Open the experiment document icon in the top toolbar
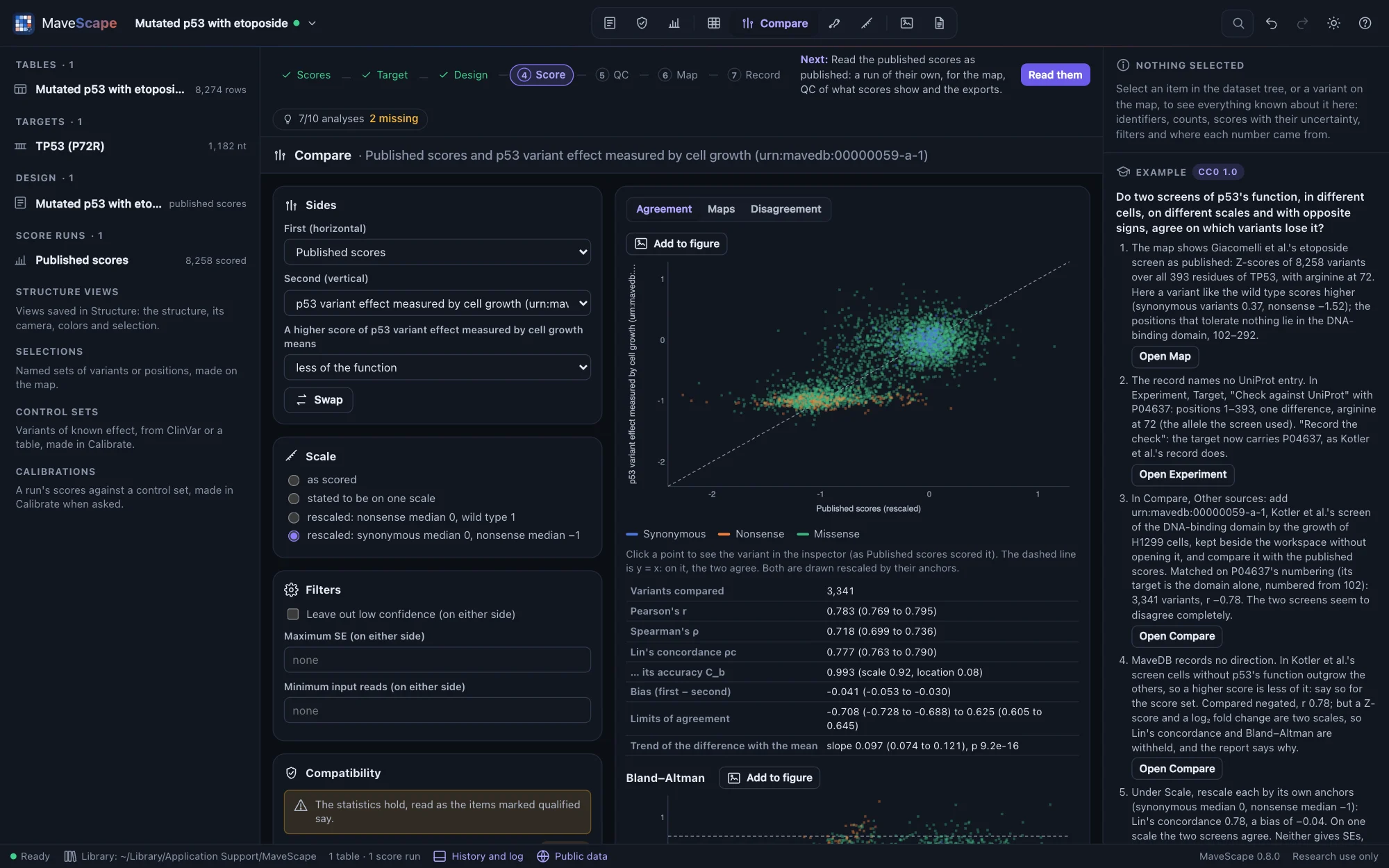This screenshot has height=868, width=1389. pyautogui.click(x=610, y=23)
